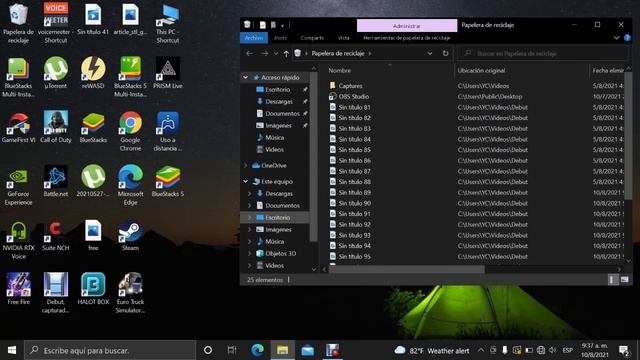640x360 pixels.
Task: Click the taskbar clock showing 9:37
Action: pyautogui.click(x=595, y=350)
